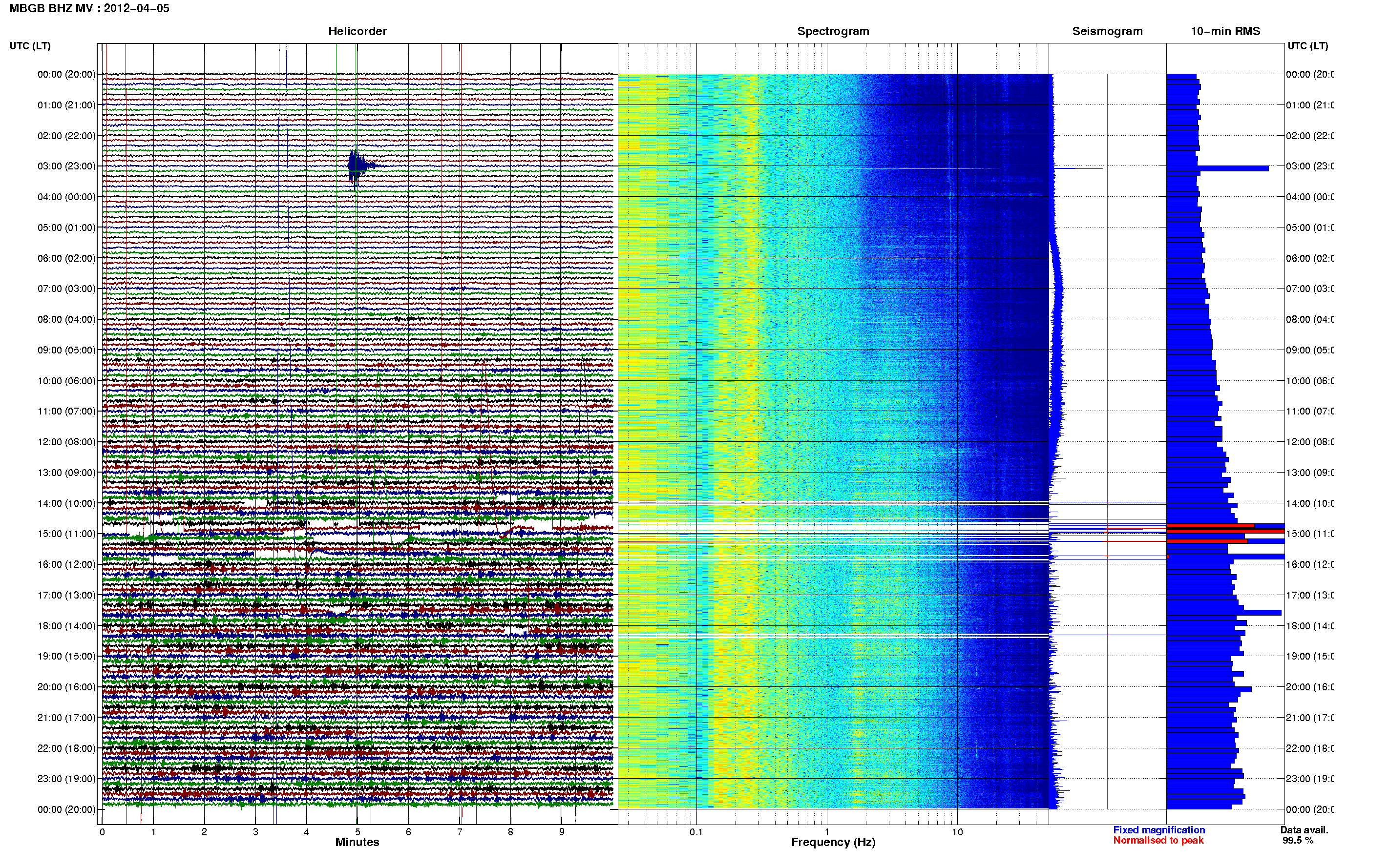
Task: Click the right '22:00' time label beside RMS
Action: tap(1309, 748)
